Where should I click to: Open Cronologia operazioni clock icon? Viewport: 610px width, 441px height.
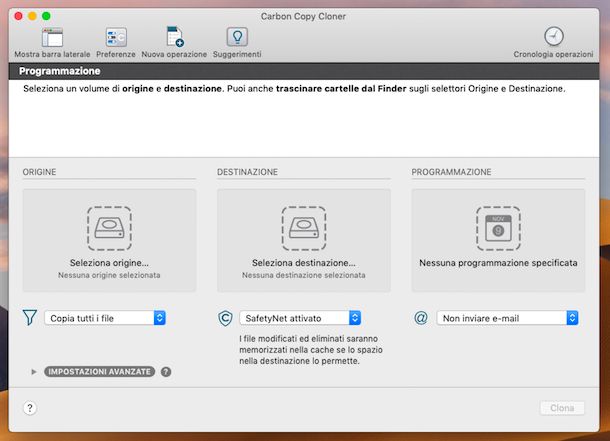(x=554, y=37)
